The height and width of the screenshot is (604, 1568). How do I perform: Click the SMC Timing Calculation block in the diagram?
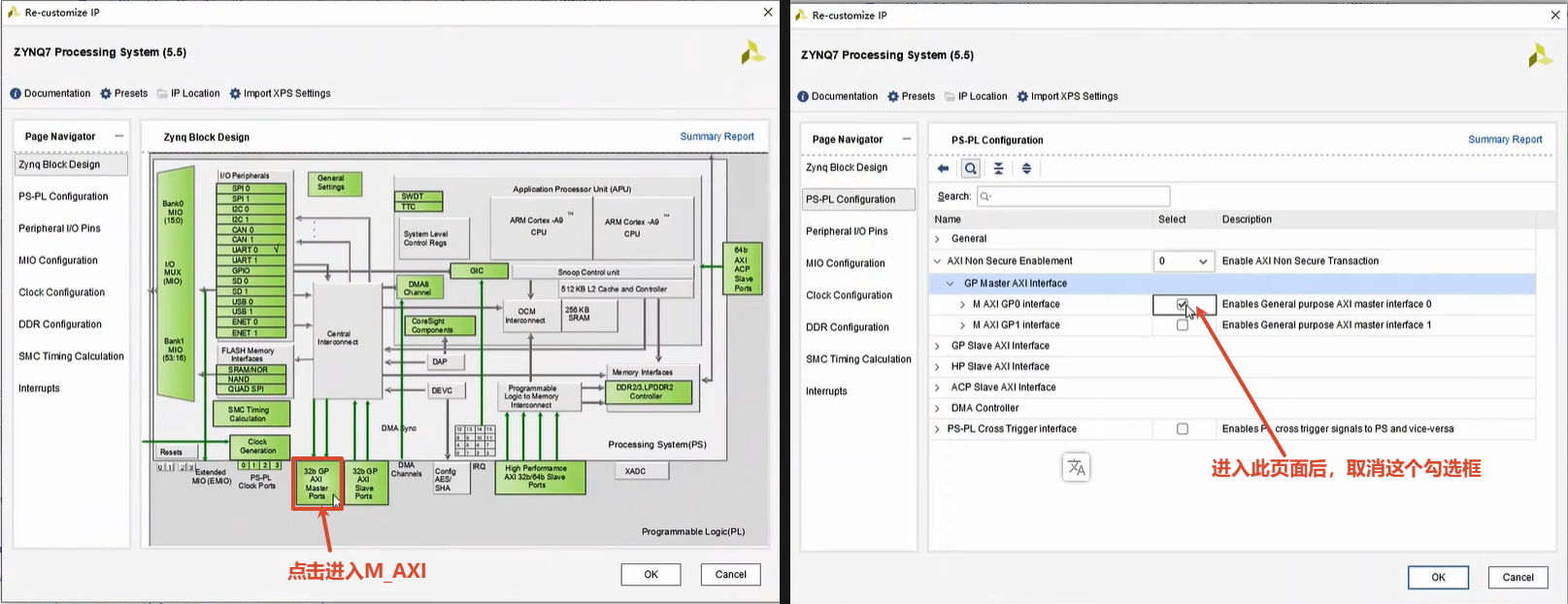click(x=251, y=415)
